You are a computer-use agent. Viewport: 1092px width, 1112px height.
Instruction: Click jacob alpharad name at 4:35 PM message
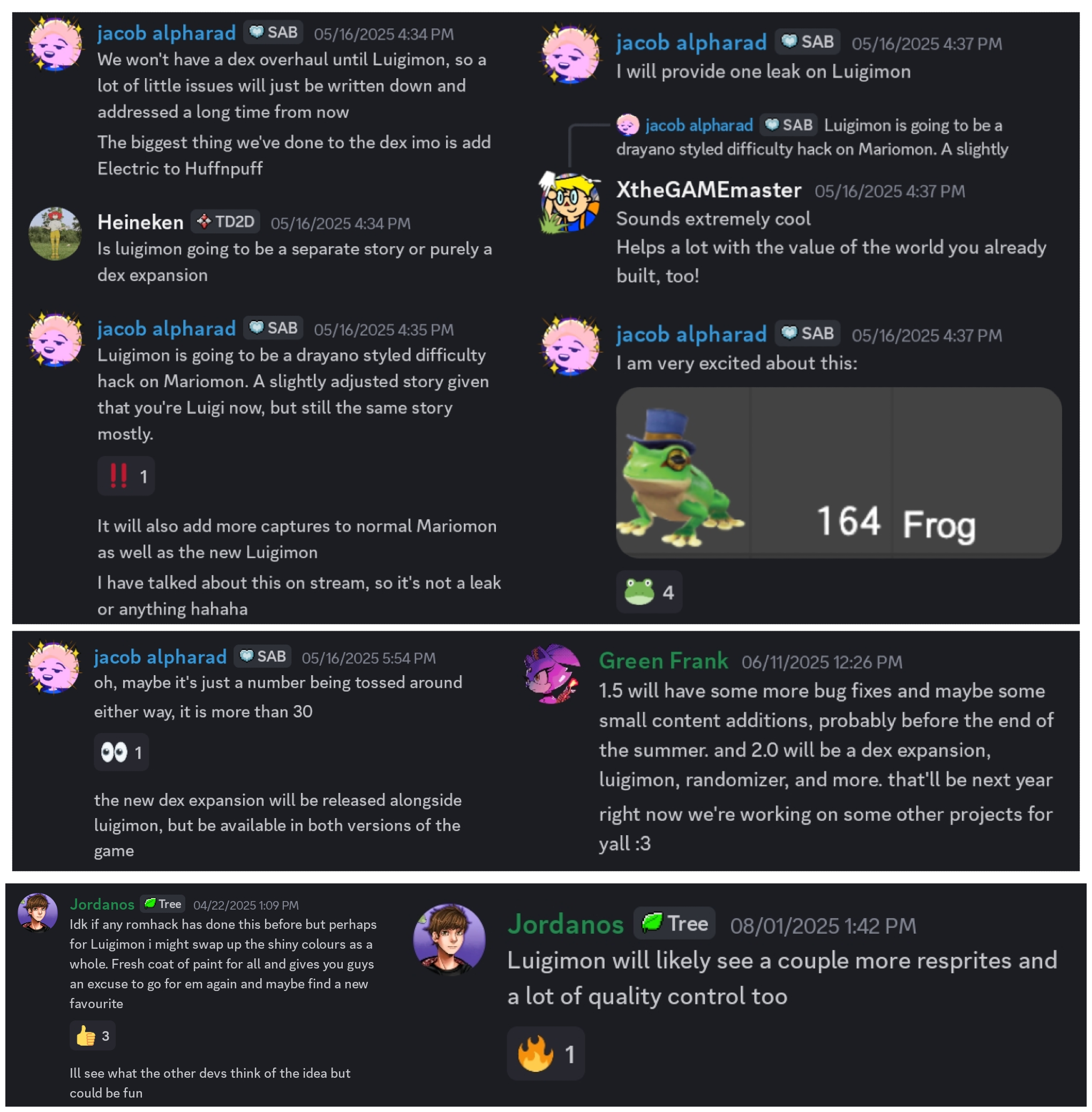(167, 328)
